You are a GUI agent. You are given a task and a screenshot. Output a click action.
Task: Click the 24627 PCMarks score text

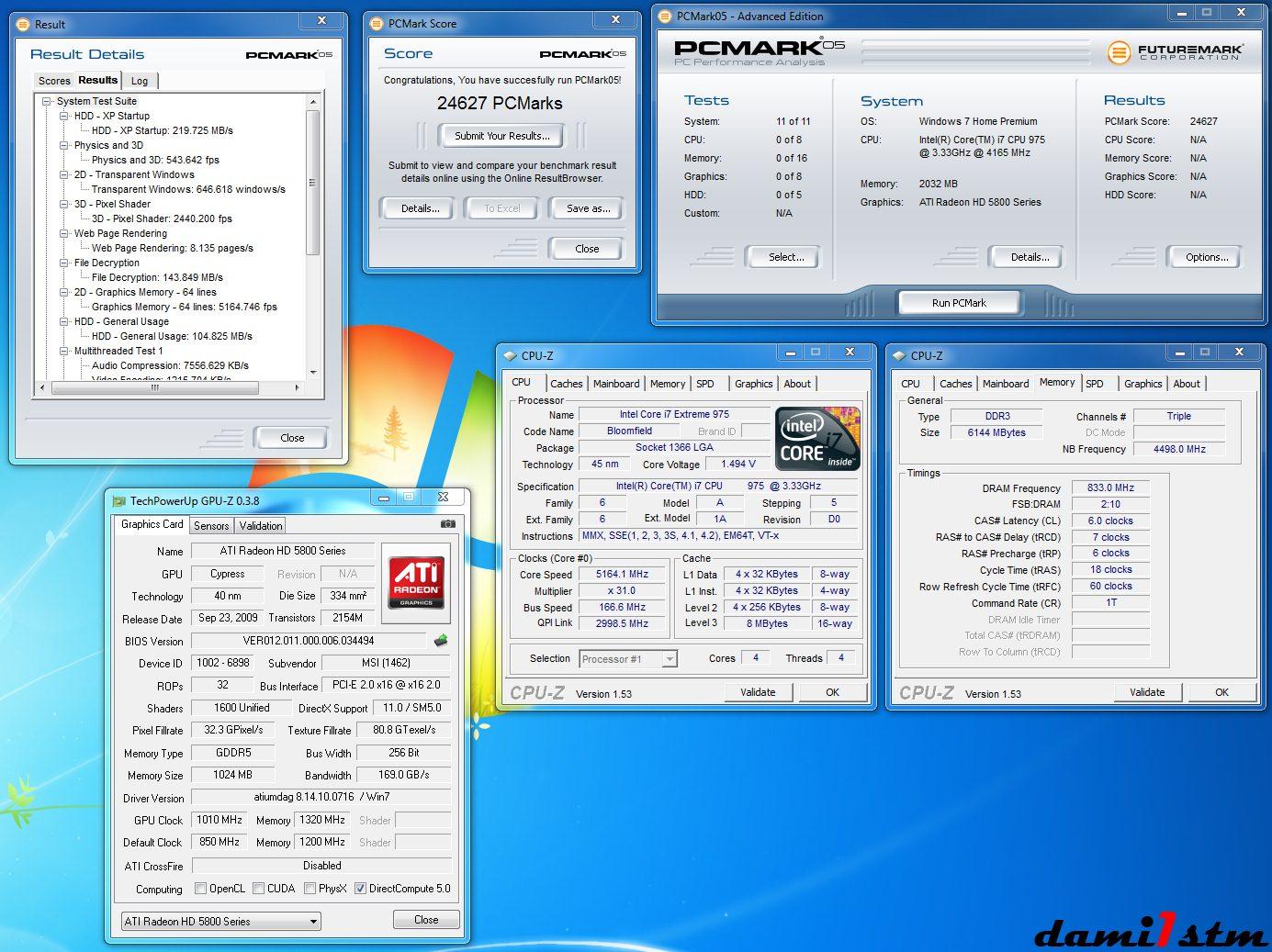coord(500,104)
